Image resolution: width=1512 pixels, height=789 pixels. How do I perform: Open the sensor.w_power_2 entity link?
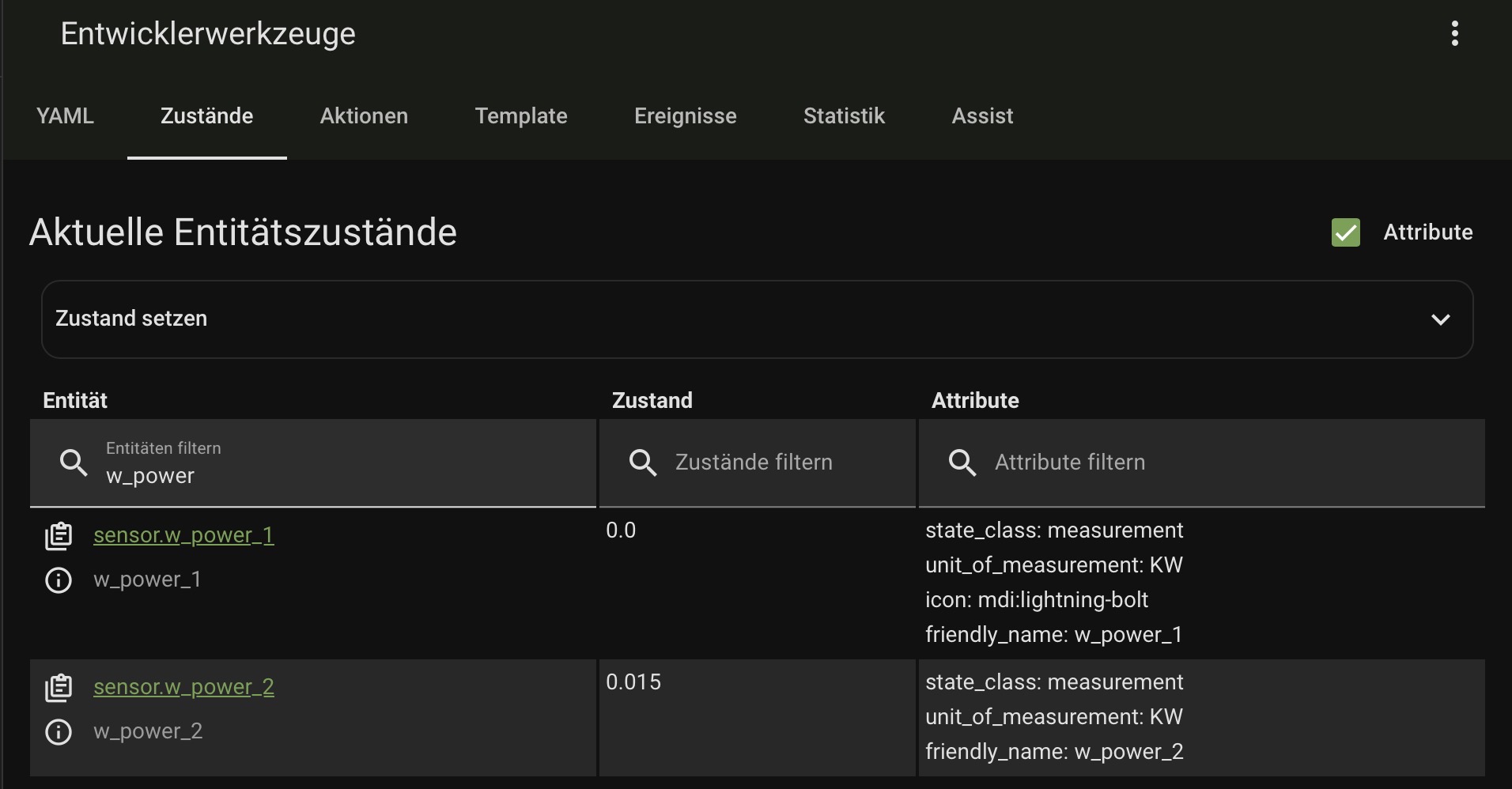coord(183,687)
